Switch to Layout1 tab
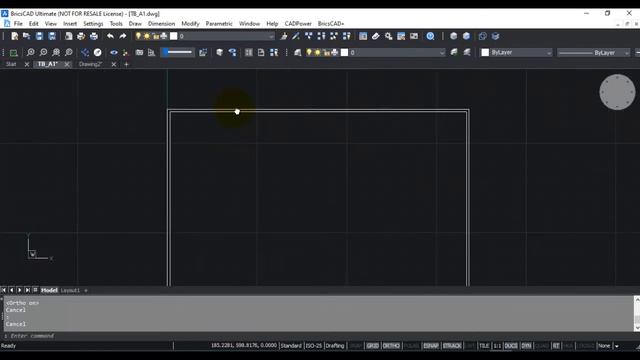This screenshot has width=640, height=360. (x=70, y=290)
